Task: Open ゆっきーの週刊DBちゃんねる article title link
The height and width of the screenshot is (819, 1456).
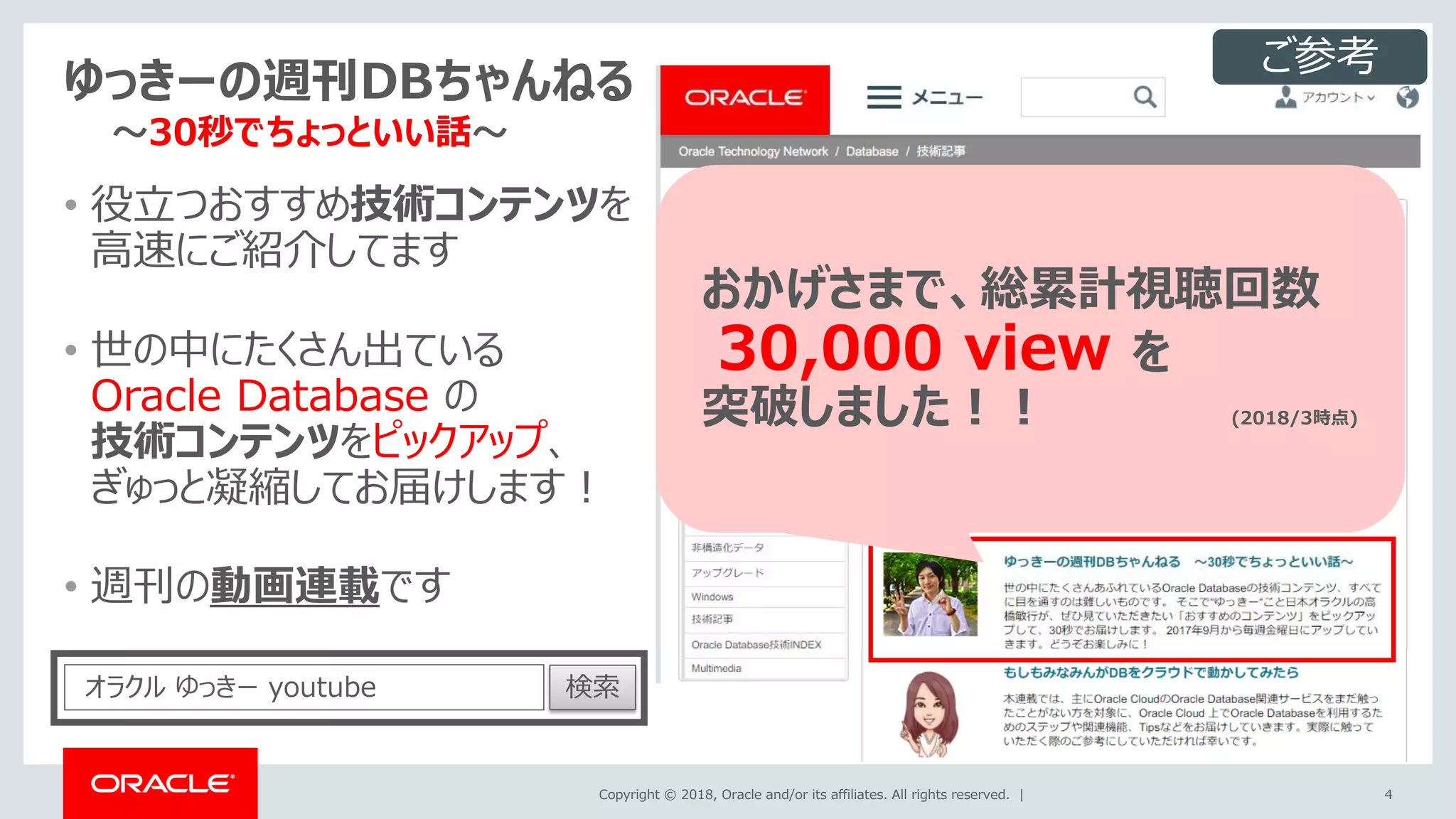Action: [x=1178, y=562]
